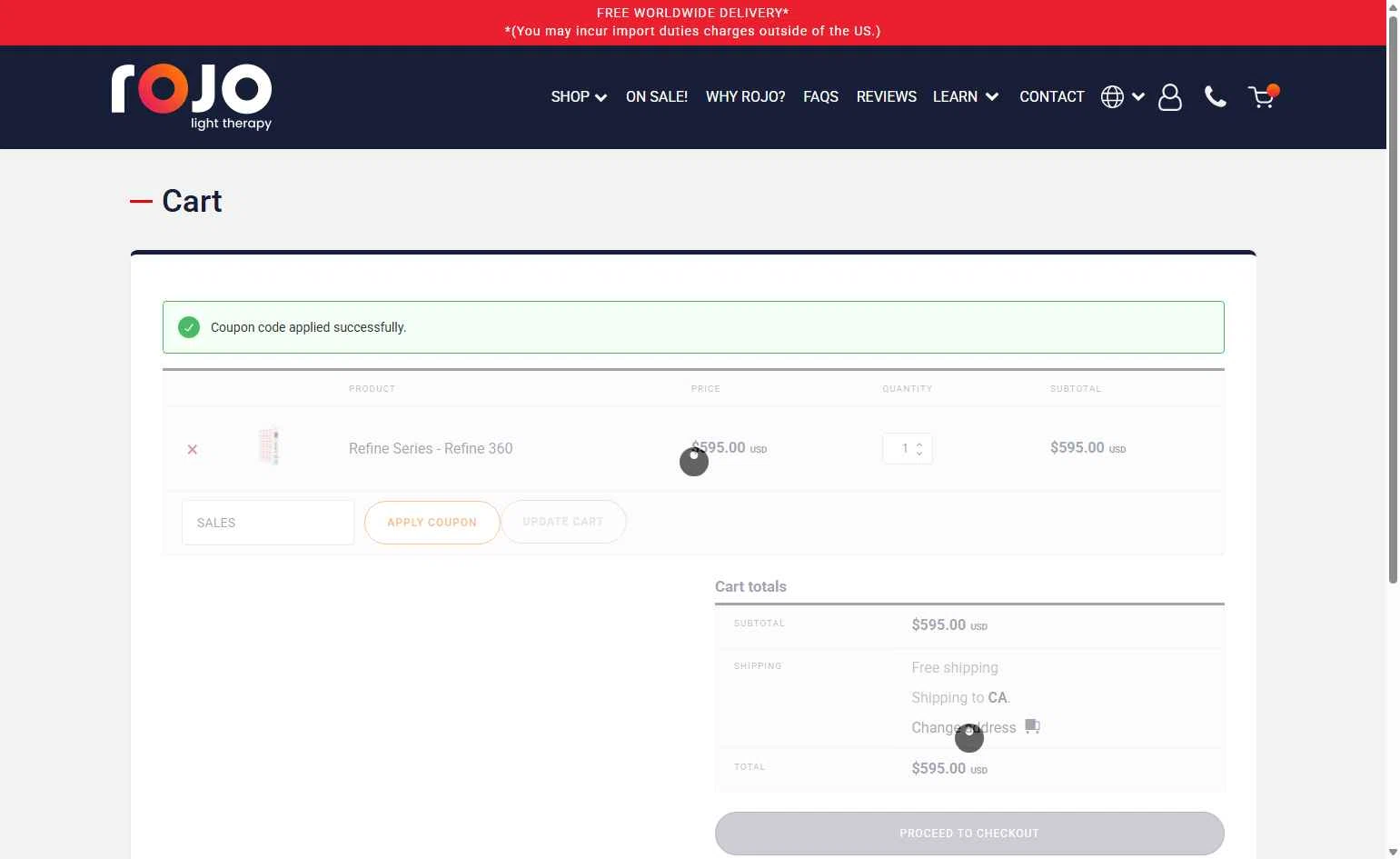Click the green checkmark in coupon success notice
This screenshot has width=1400, height=859.
point(189,327)
